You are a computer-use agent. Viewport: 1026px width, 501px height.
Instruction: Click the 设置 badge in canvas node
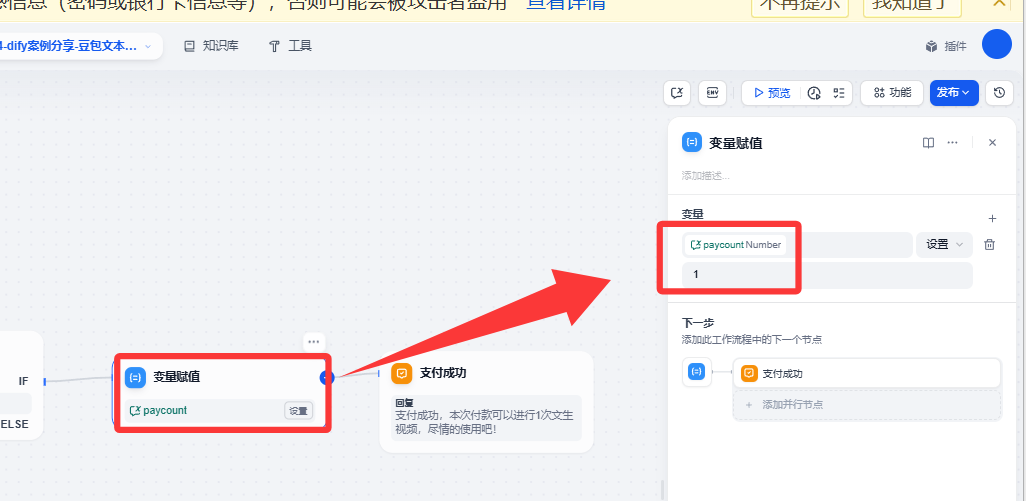[x=298, y=411]
